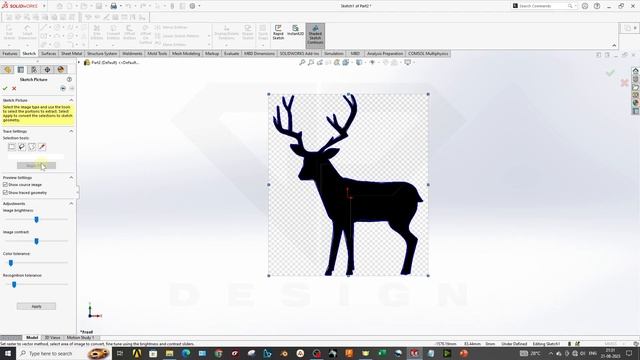The width and height of the screenshot is (640, 360).
Task: Adjust the Image brightness slider
Action: [x=36, y=220]
